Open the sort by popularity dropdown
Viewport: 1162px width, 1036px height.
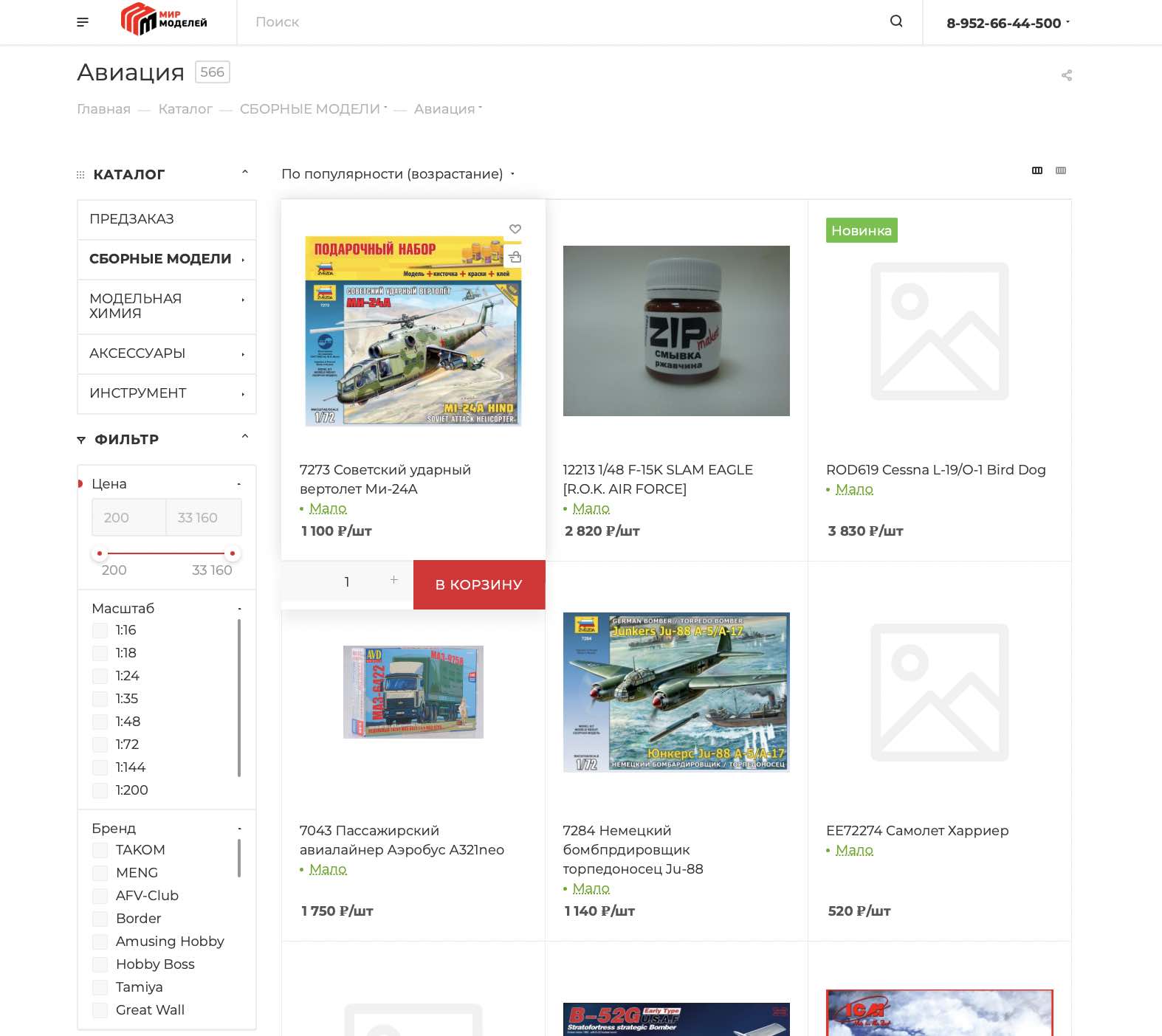397,174
